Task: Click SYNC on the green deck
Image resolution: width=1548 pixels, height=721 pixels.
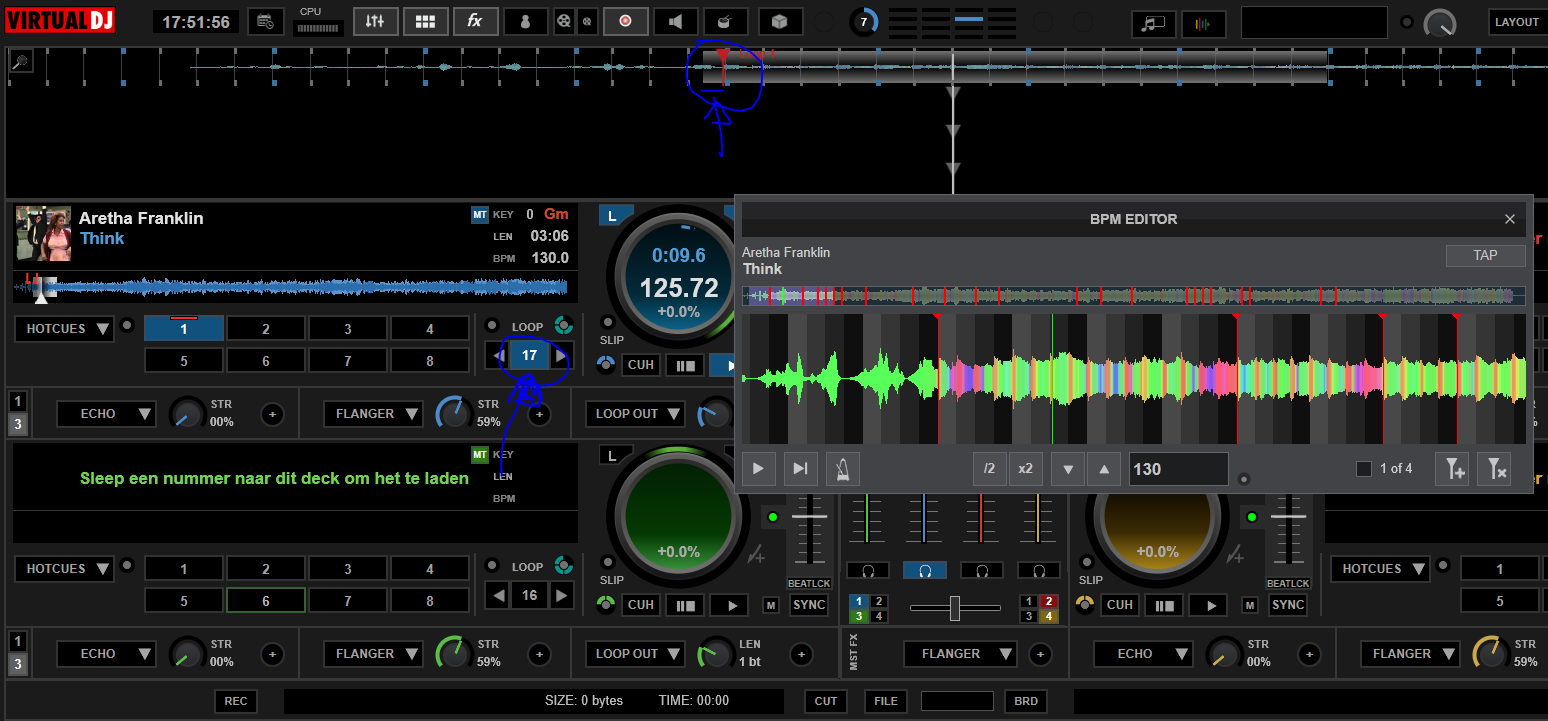Action: tap(809, 605)
